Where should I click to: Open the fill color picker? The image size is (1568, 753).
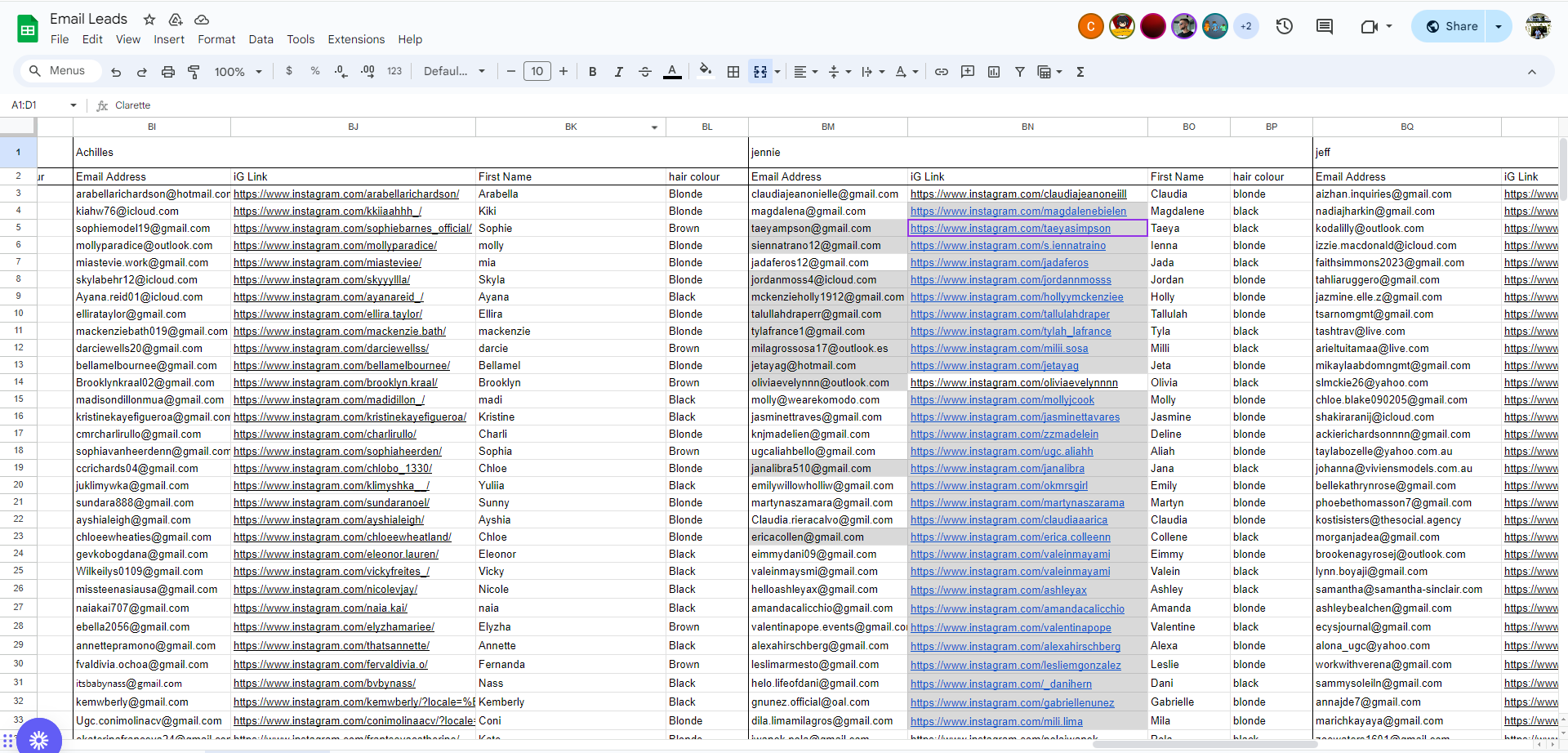706,72
